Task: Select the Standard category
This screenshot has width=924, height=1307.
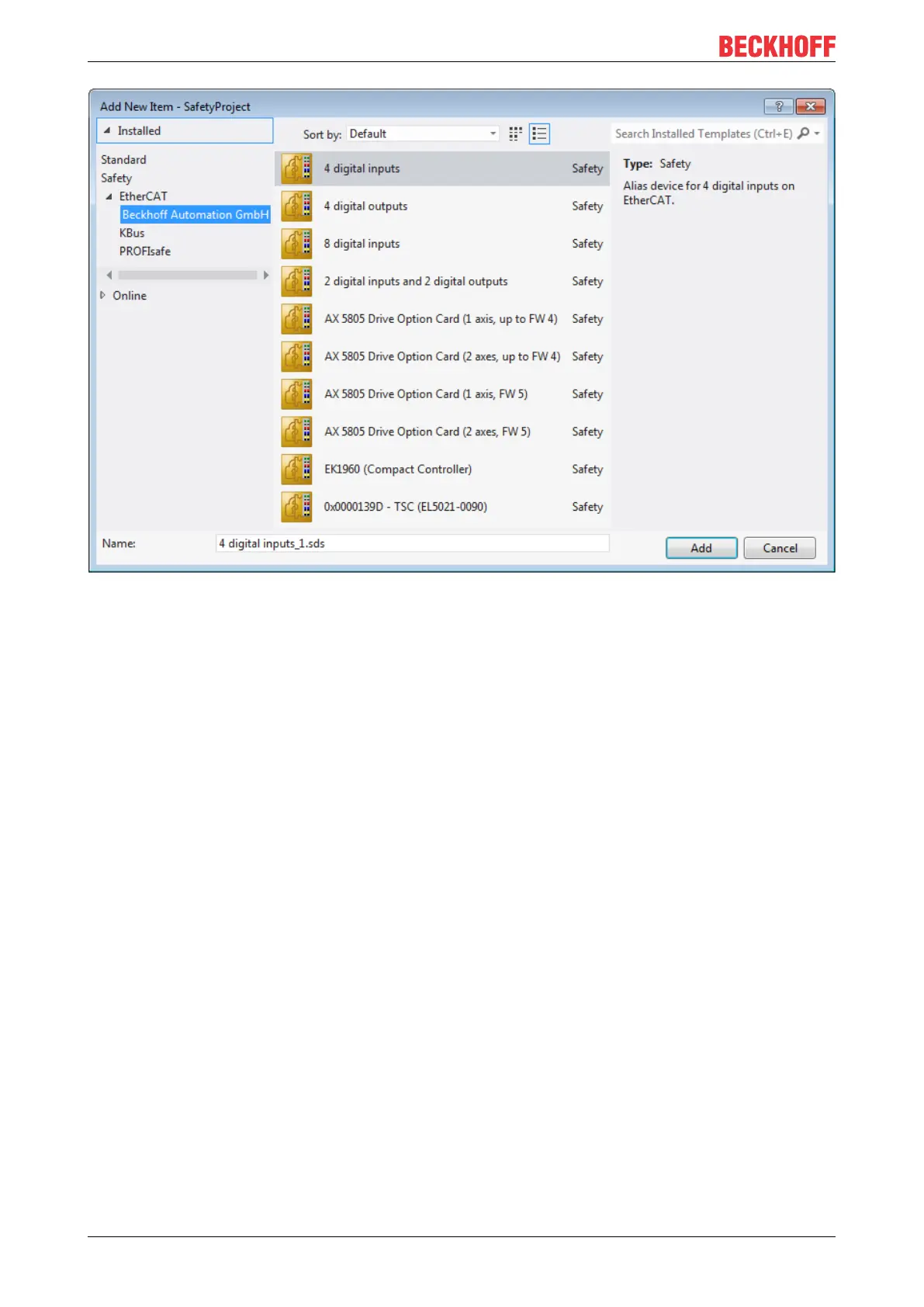Action: (123, 160)
